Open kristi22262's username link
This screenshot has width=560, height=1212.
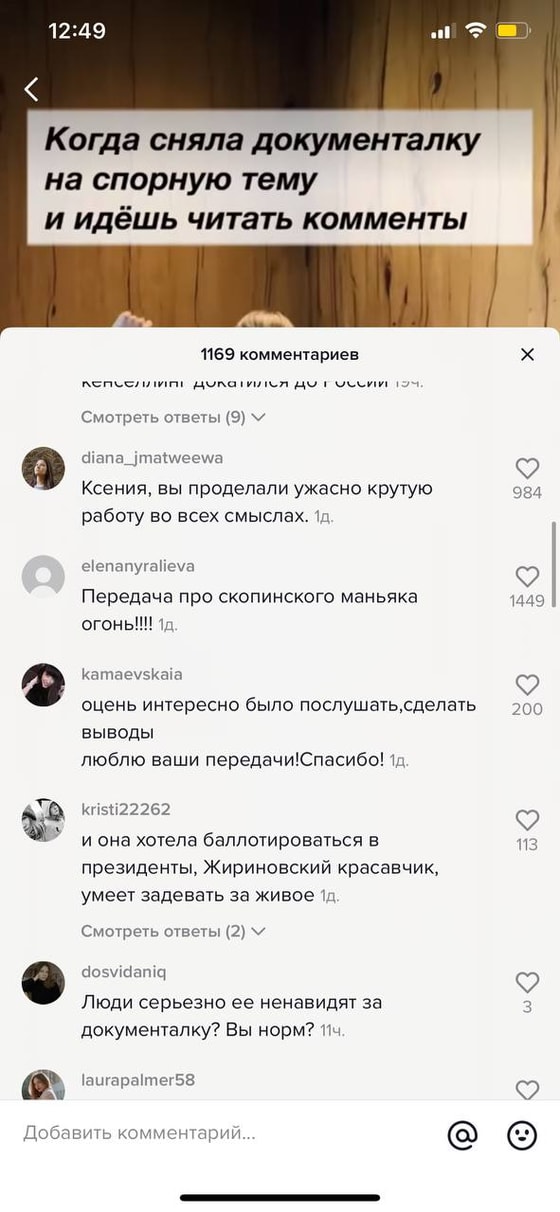[x=126, y=809]
